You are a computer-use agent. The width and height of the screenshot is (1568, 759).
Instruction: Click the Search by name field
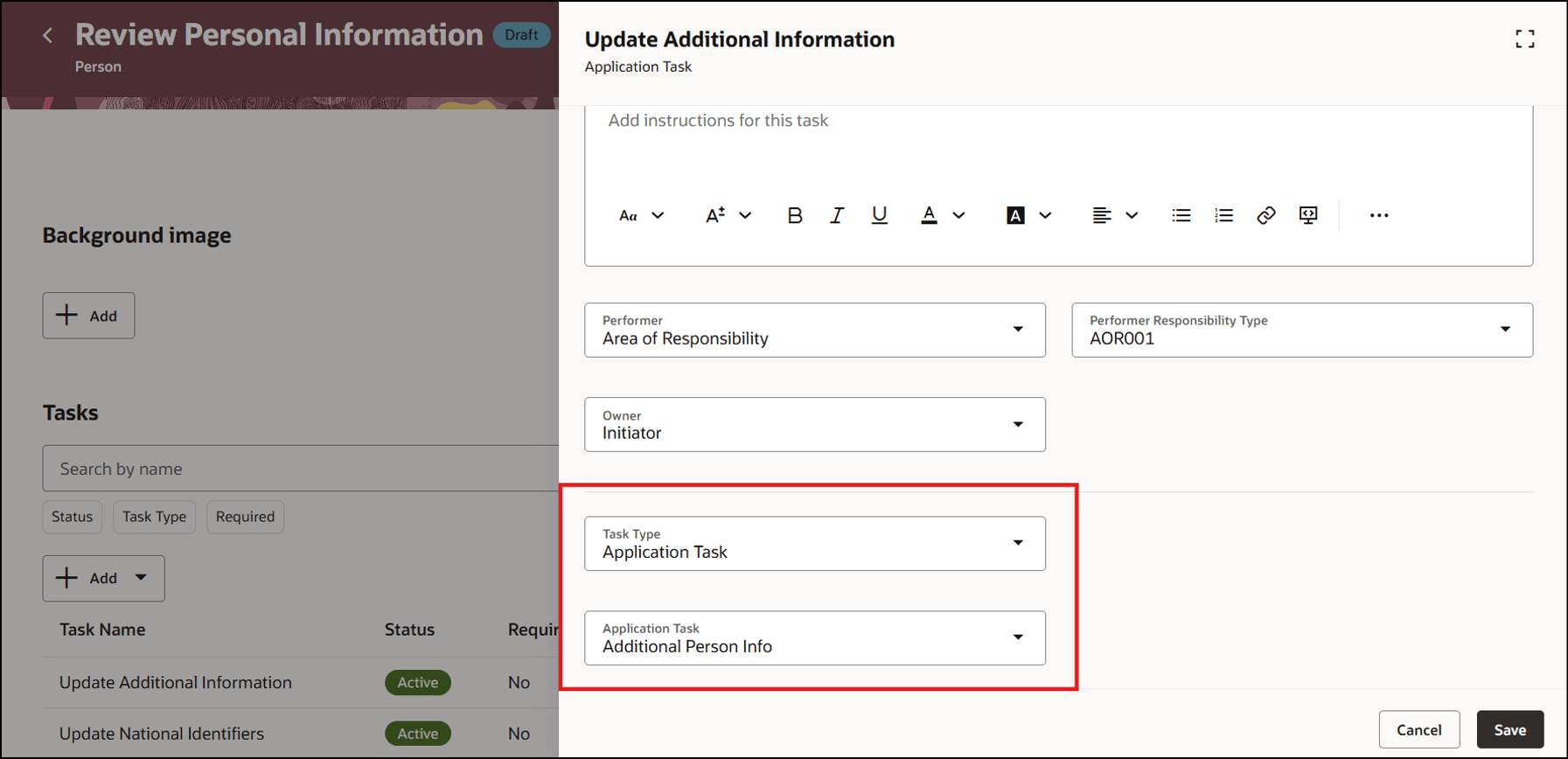300,469
